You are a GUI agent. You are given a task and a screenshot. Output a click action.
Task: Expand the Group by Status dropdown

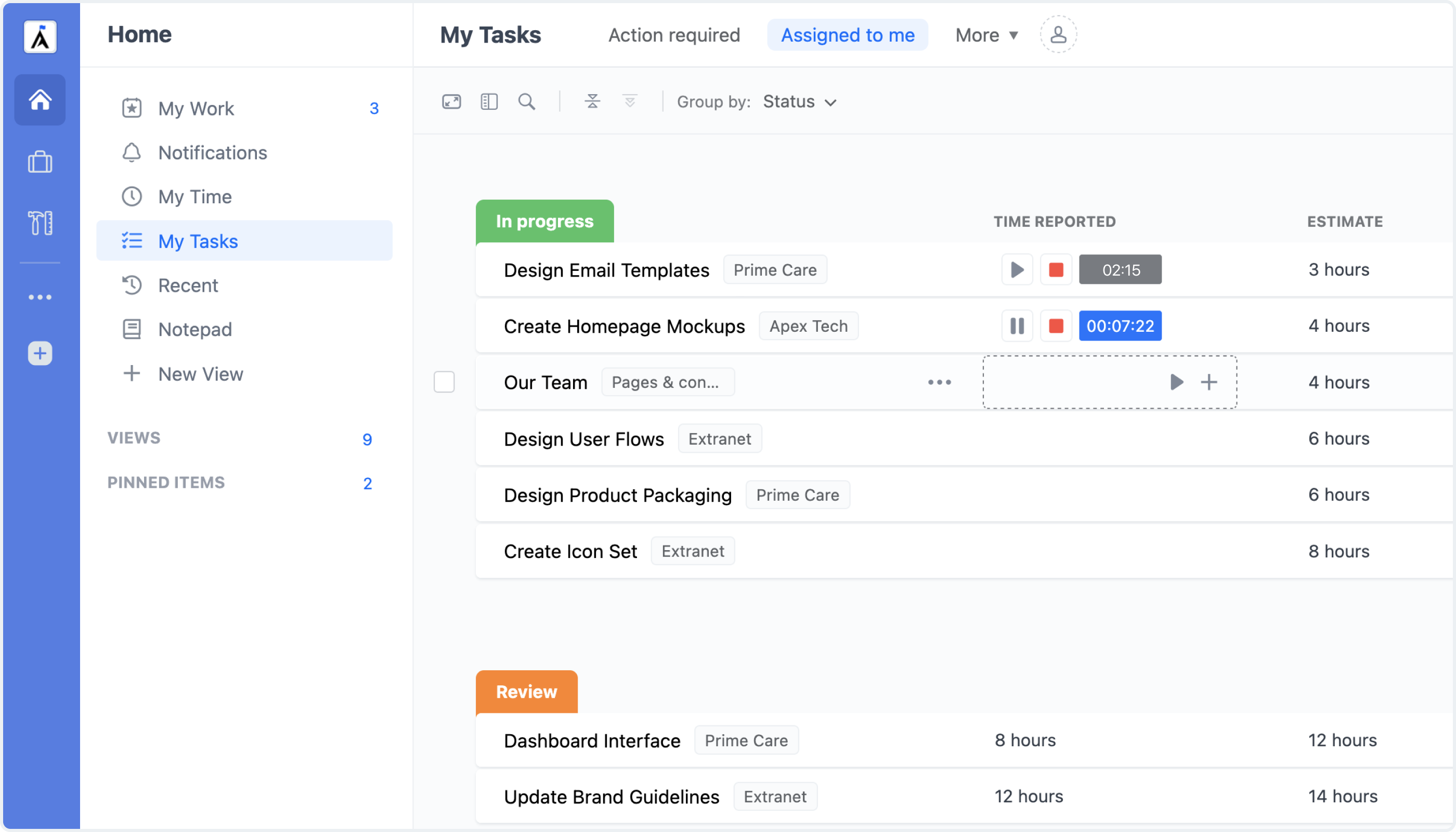800,101
